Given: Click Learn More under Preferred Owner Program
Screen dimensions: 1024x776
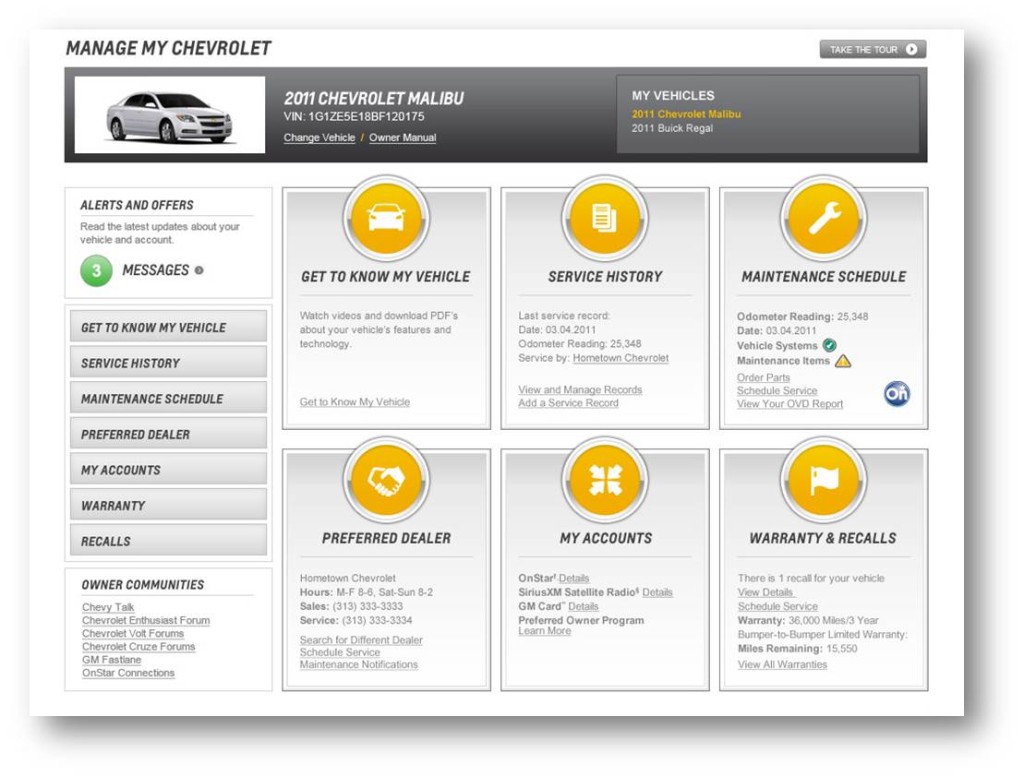Looking at the screenshot, I should pyautogui.click(x=545, y=631).
